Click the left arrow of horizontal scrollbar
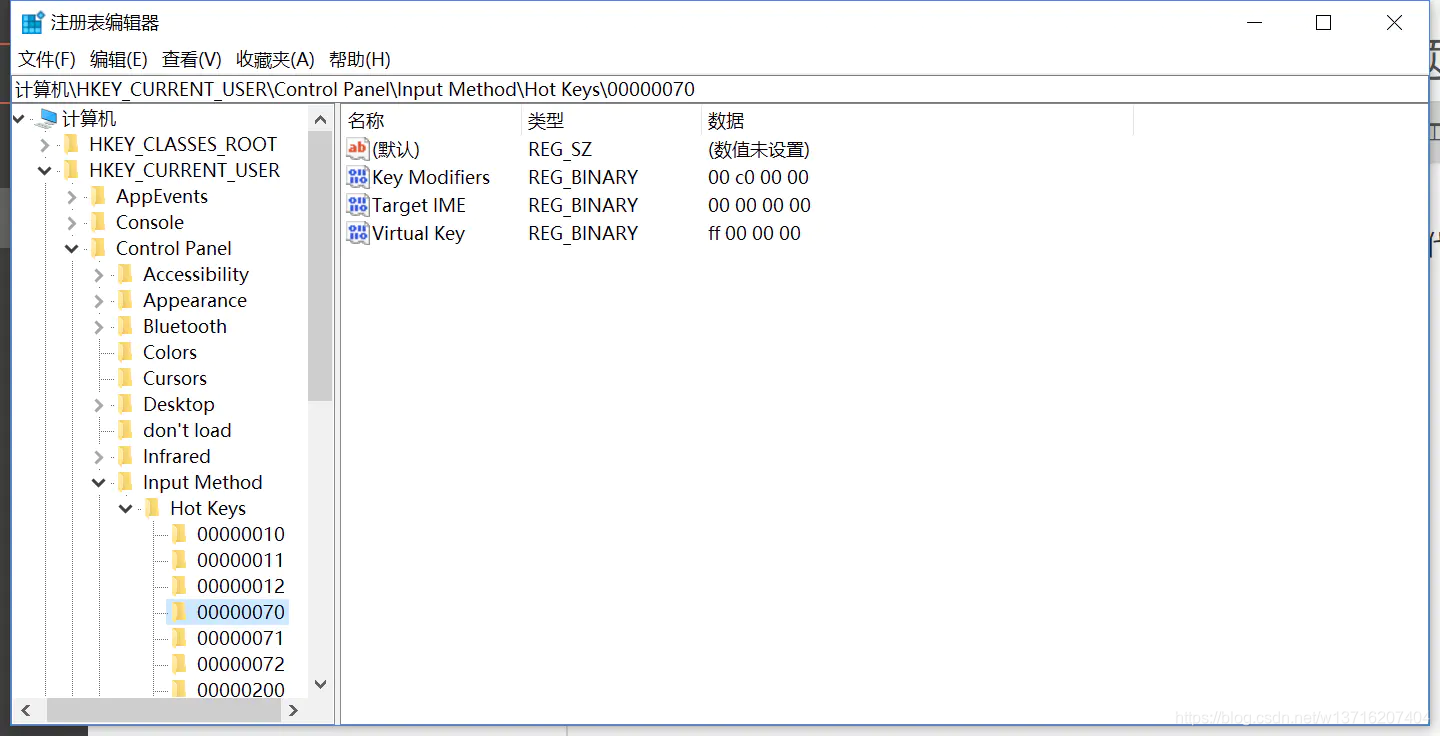The height and width of the screenshot is (736, 1440). click(26, 710)
